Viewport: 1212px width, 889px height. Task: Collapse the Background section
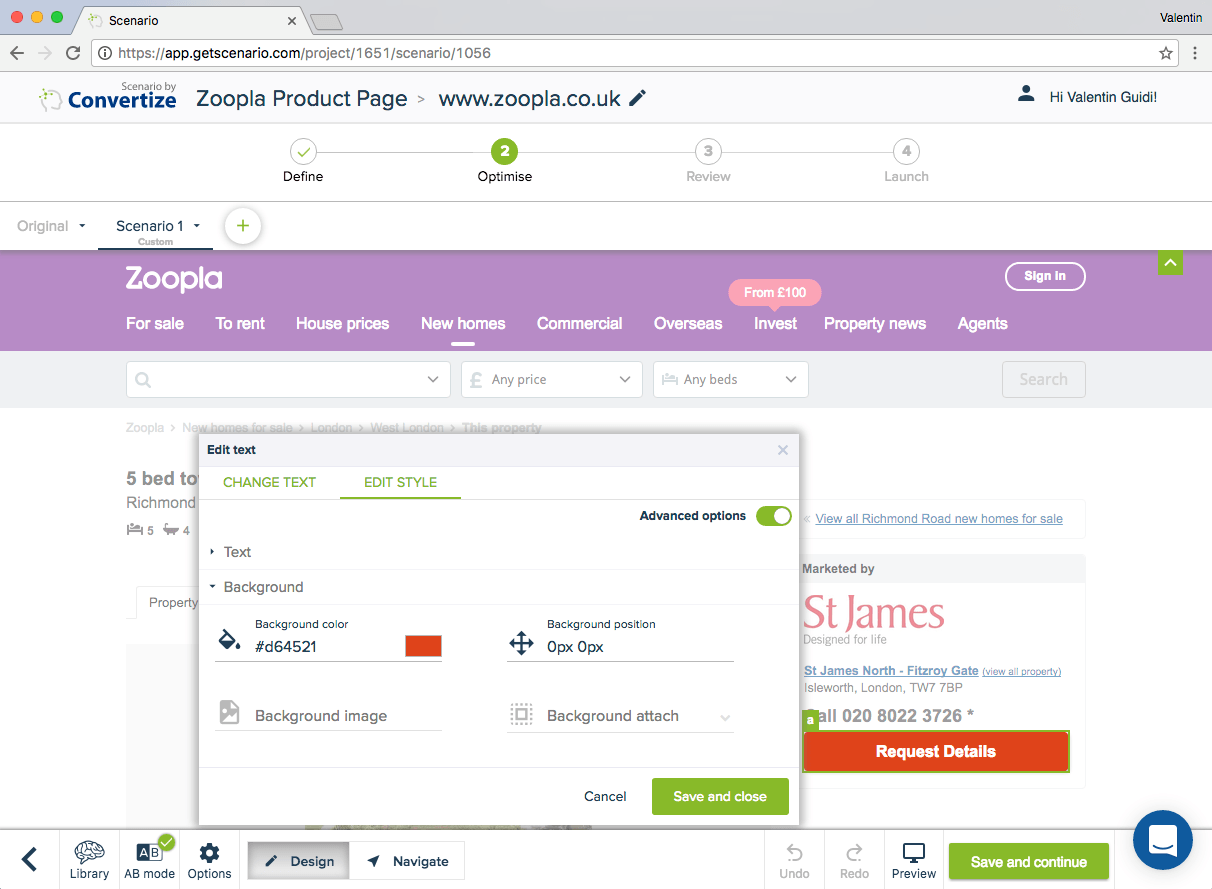[256, 587]
